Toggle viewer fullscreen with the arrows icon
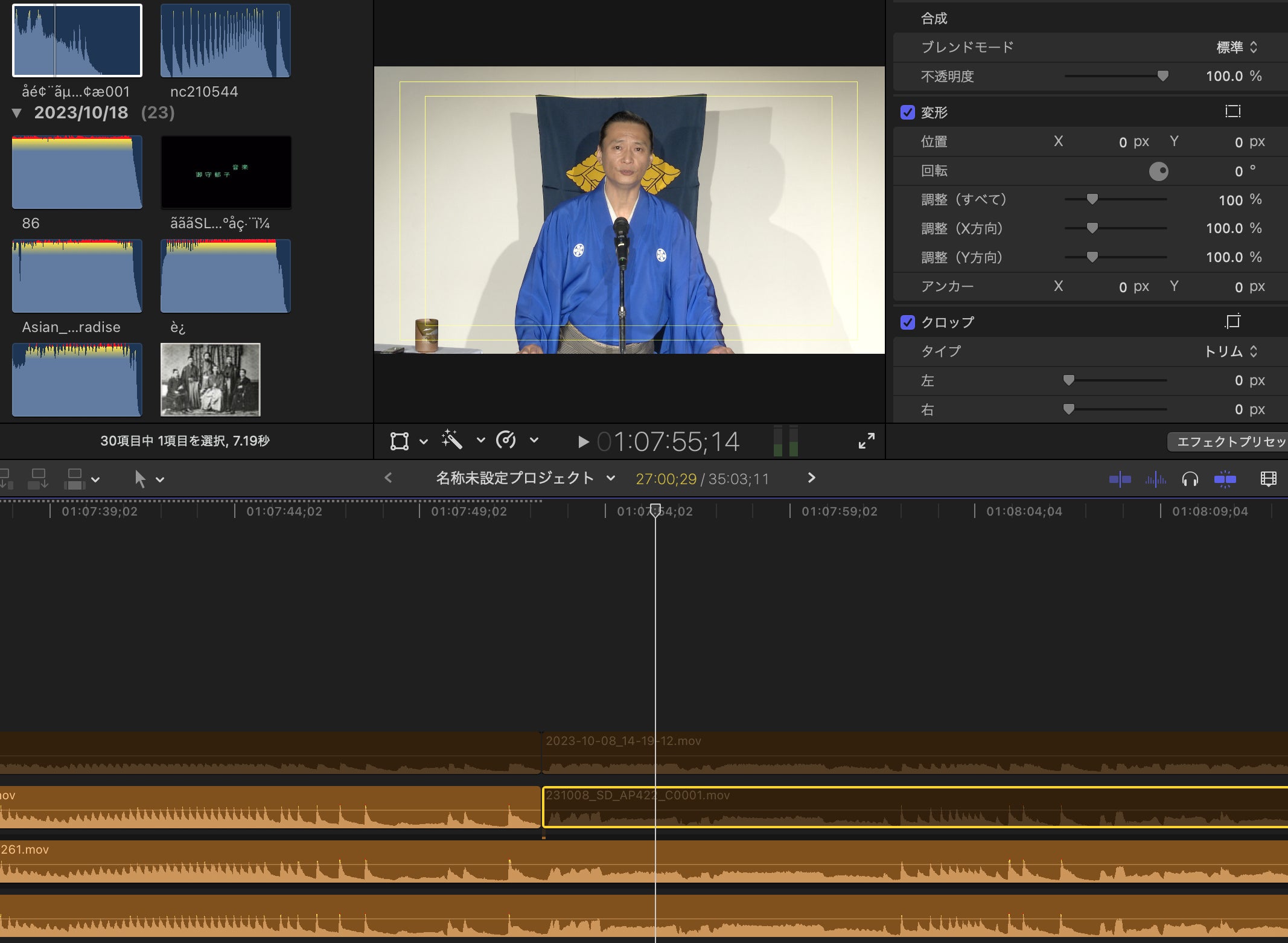 click(x=866, y=441)
